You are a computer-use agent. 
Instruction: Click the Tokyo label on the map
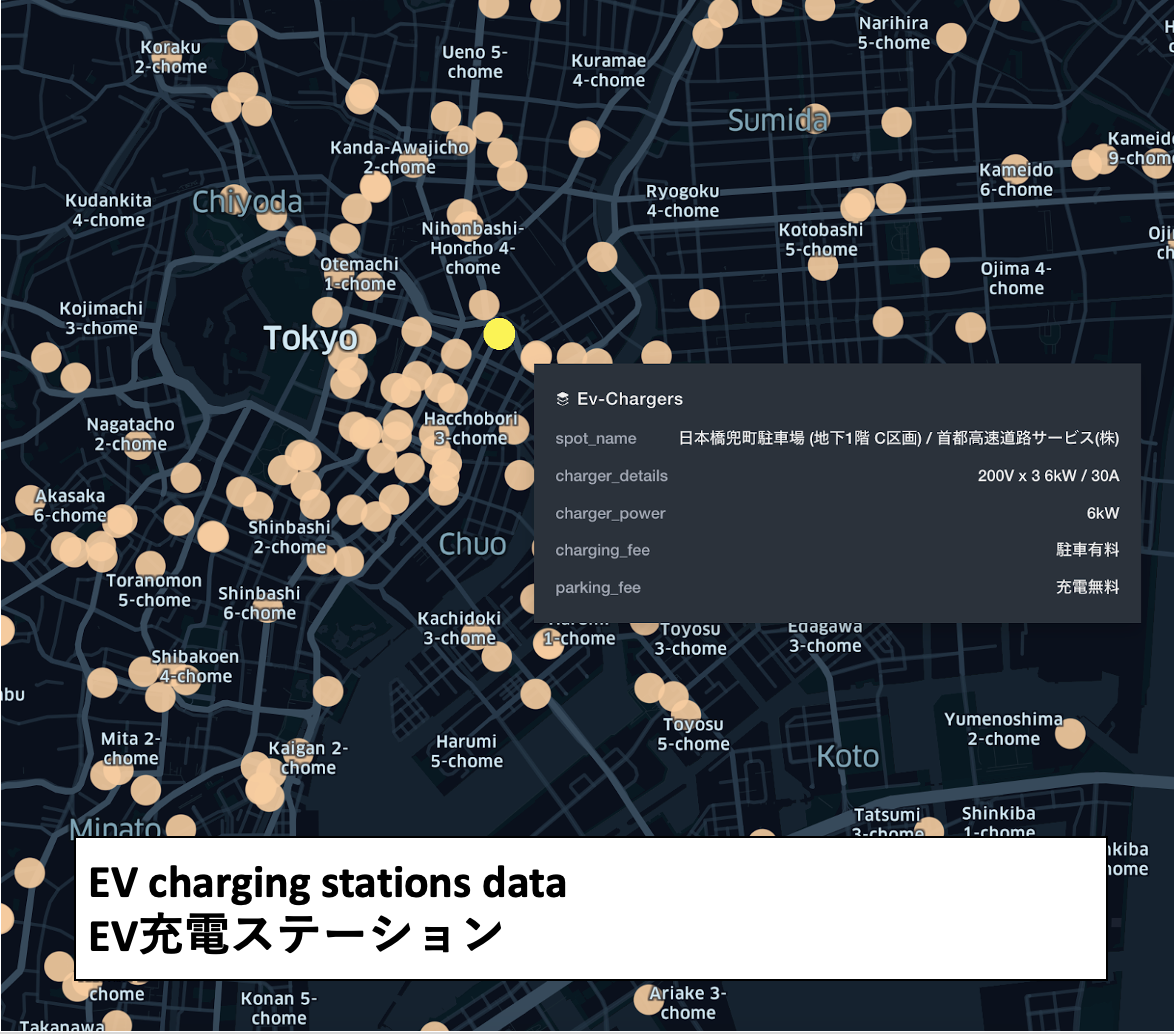coord(311,339)
